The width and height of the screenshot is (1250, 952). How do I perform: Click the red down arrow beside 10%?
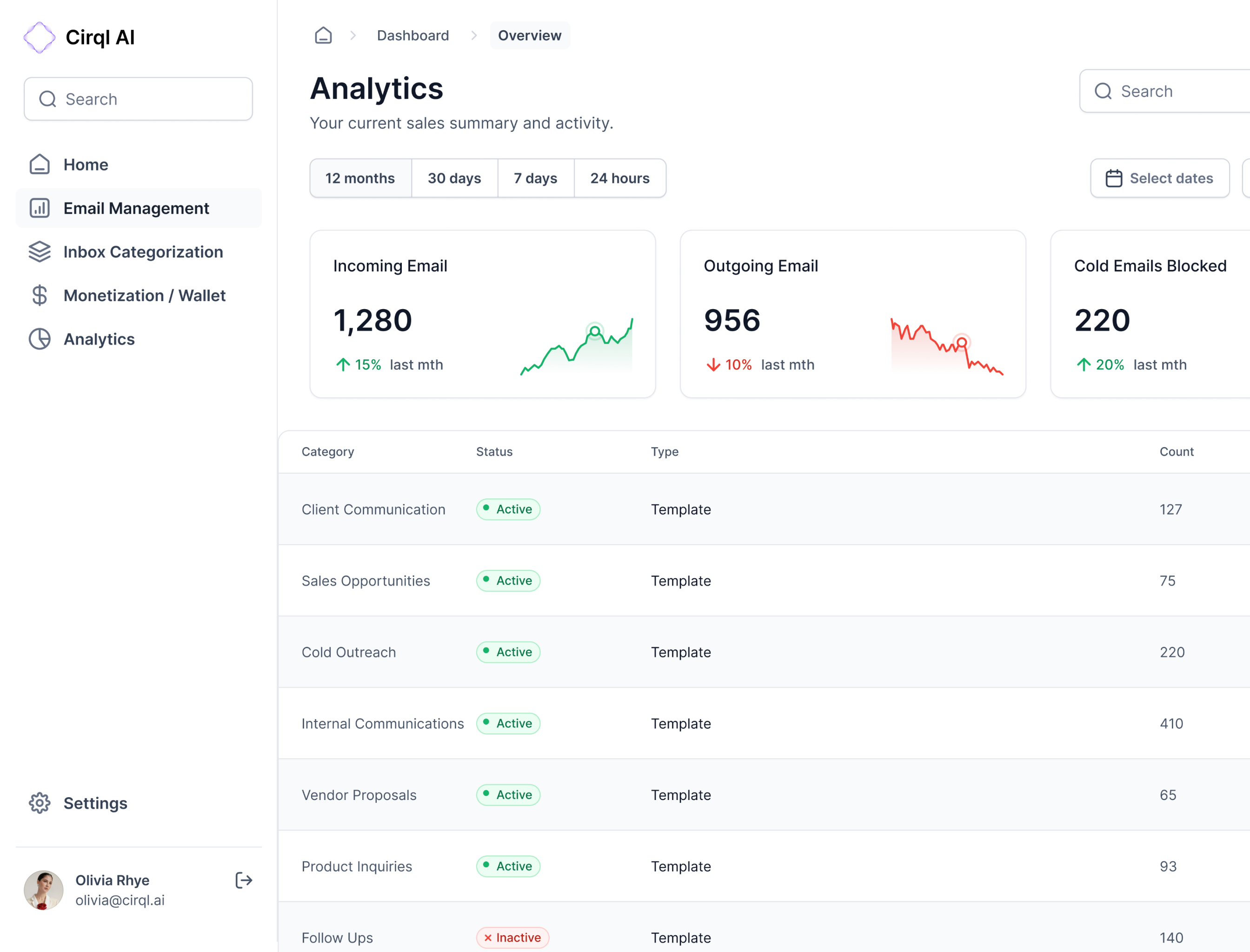click(x=713, y=364)
